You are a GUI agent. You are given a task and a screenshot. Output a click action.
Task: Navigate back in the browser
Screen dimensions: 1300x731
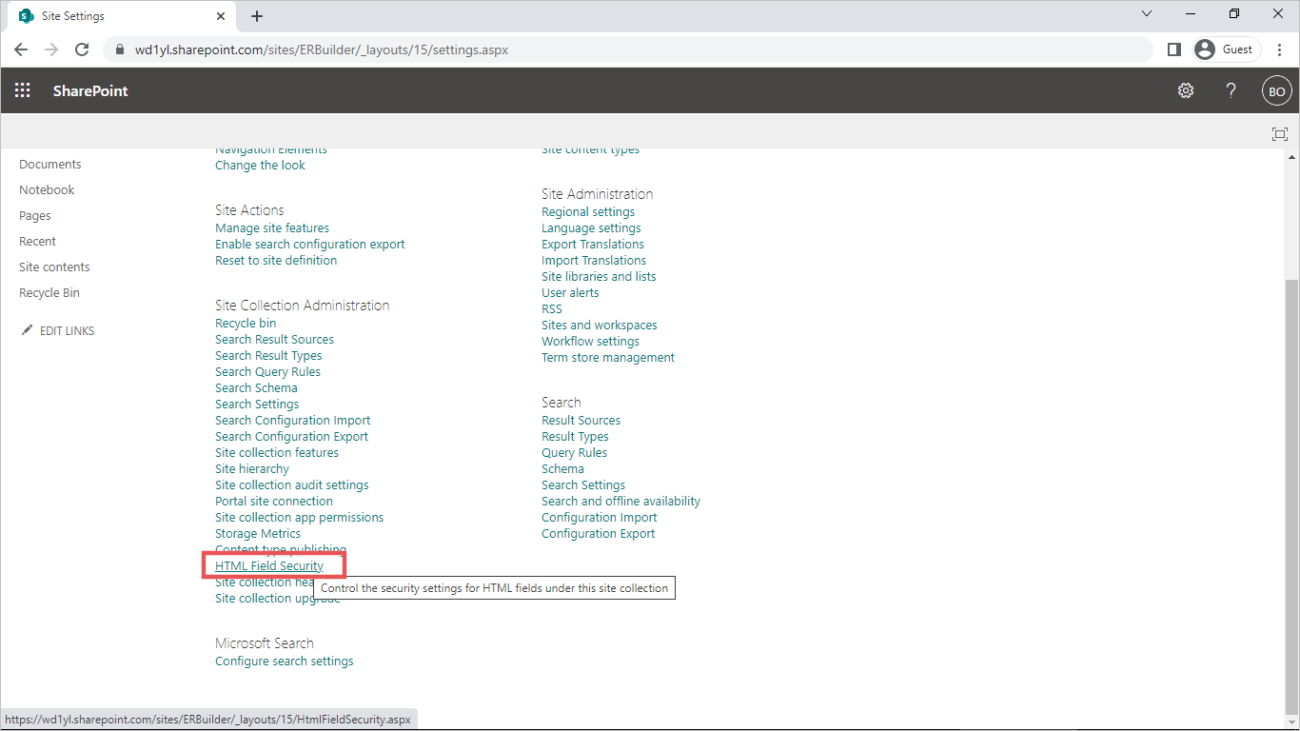click(21, 48)
